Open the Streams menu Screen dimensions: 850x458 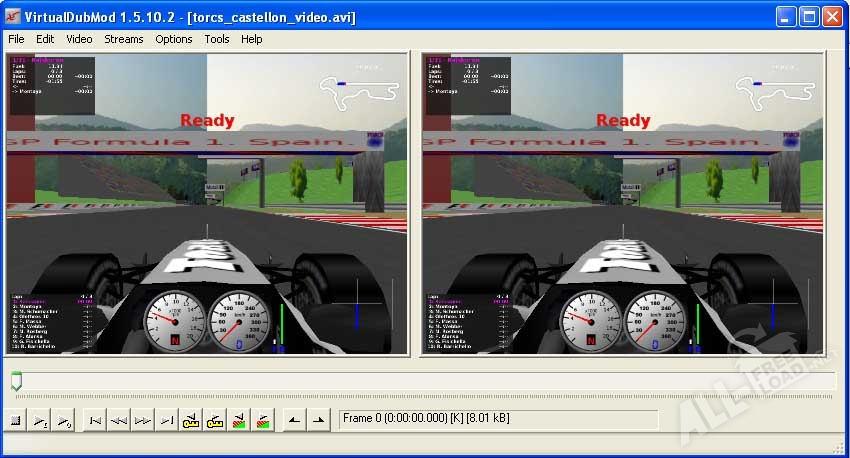124,39
